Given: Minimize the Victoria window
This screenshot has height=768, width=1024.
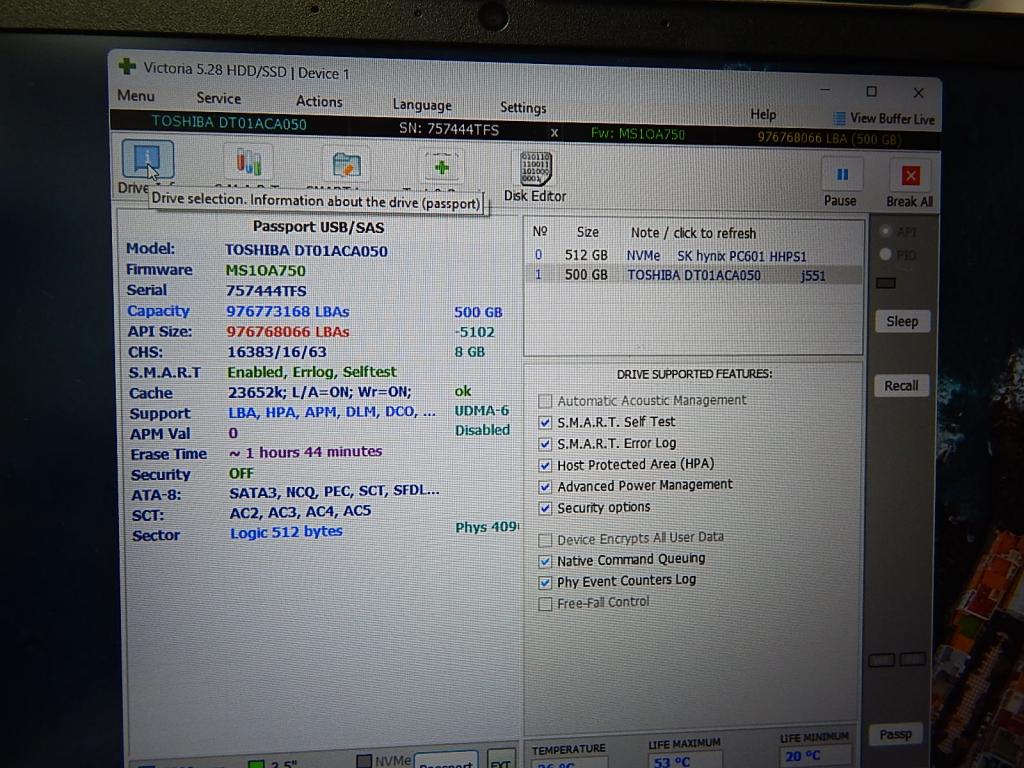Looking at the screenshot, I should pos(825,89).
